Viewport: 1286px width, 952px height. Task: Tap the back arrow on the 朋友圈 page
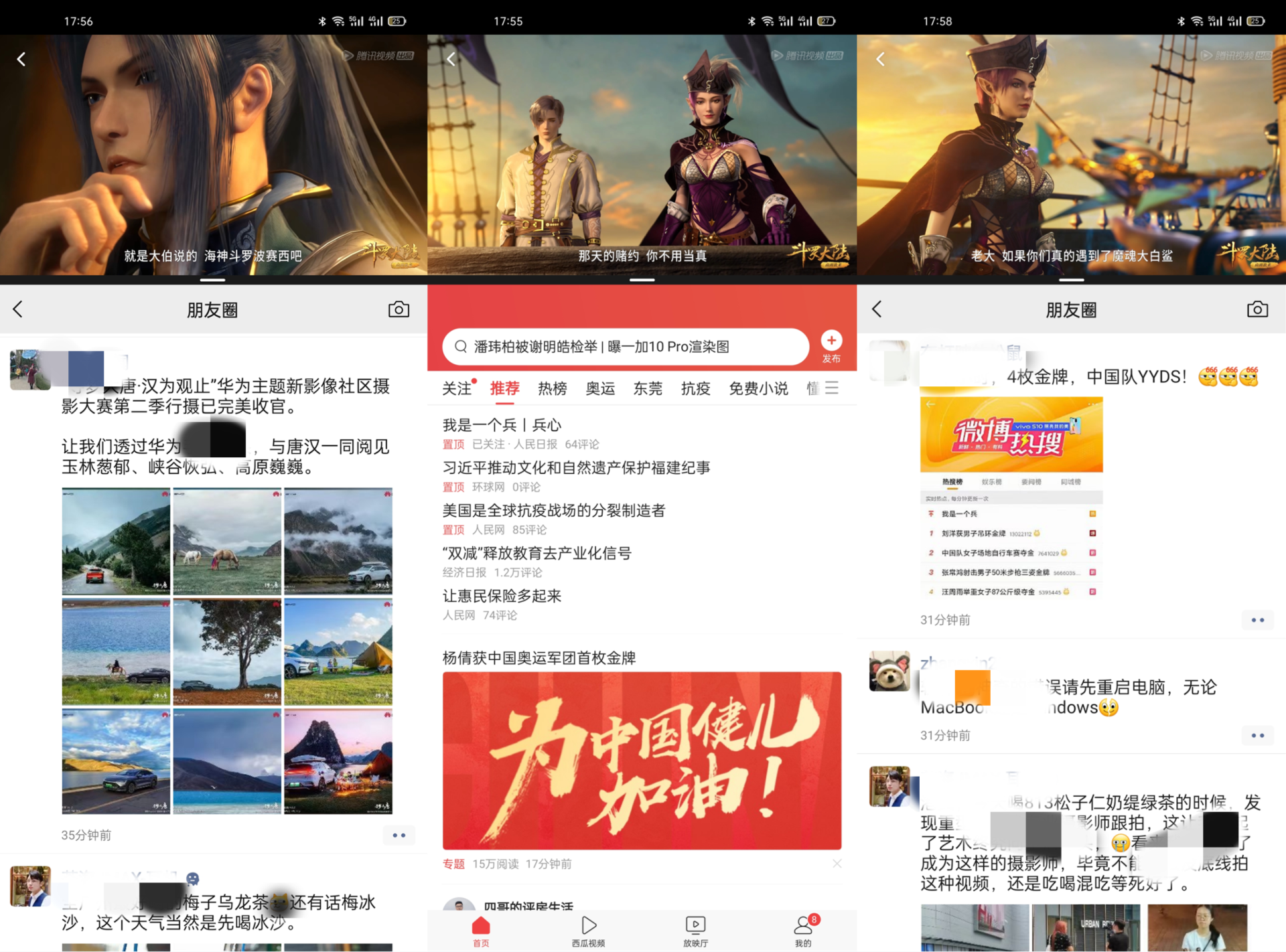[x=18, y=309]
